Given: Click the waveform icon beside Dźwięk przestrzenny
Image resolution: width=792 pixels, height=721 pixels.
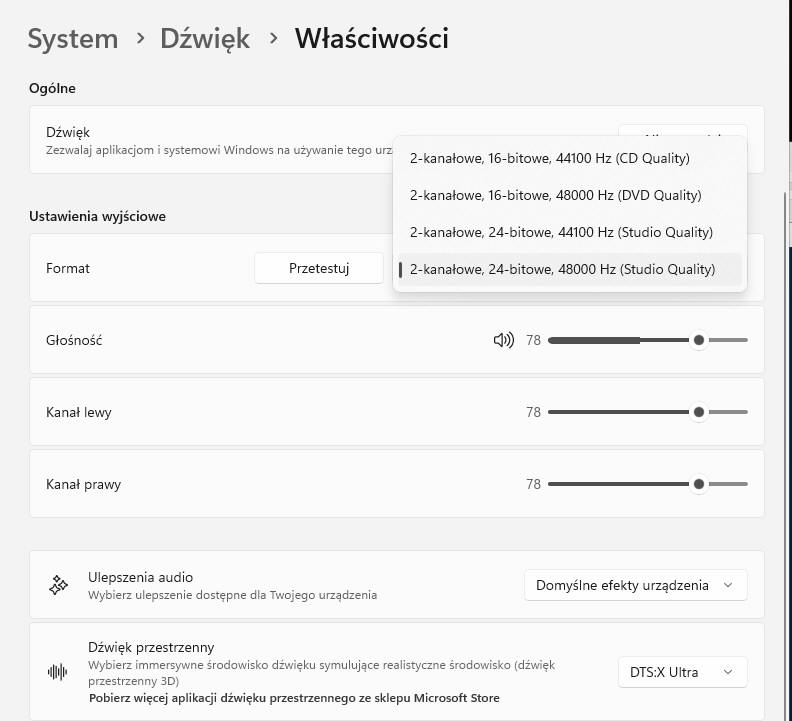Looking at the screenshot, I should 58,672.
